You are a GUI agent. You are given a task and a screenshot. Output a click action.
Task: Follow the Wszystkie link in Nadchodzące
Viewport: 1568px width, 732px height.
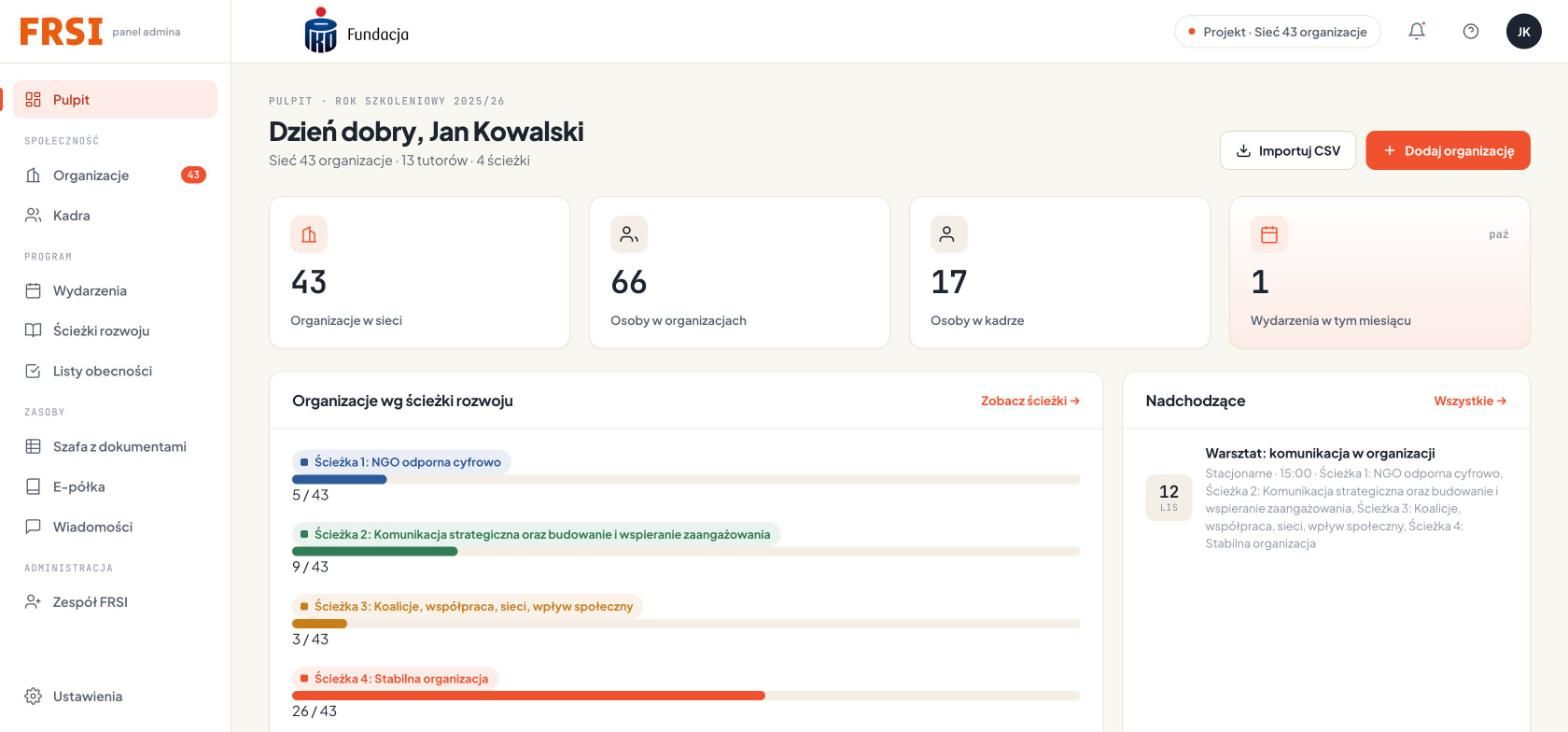tap(1470, 401)
